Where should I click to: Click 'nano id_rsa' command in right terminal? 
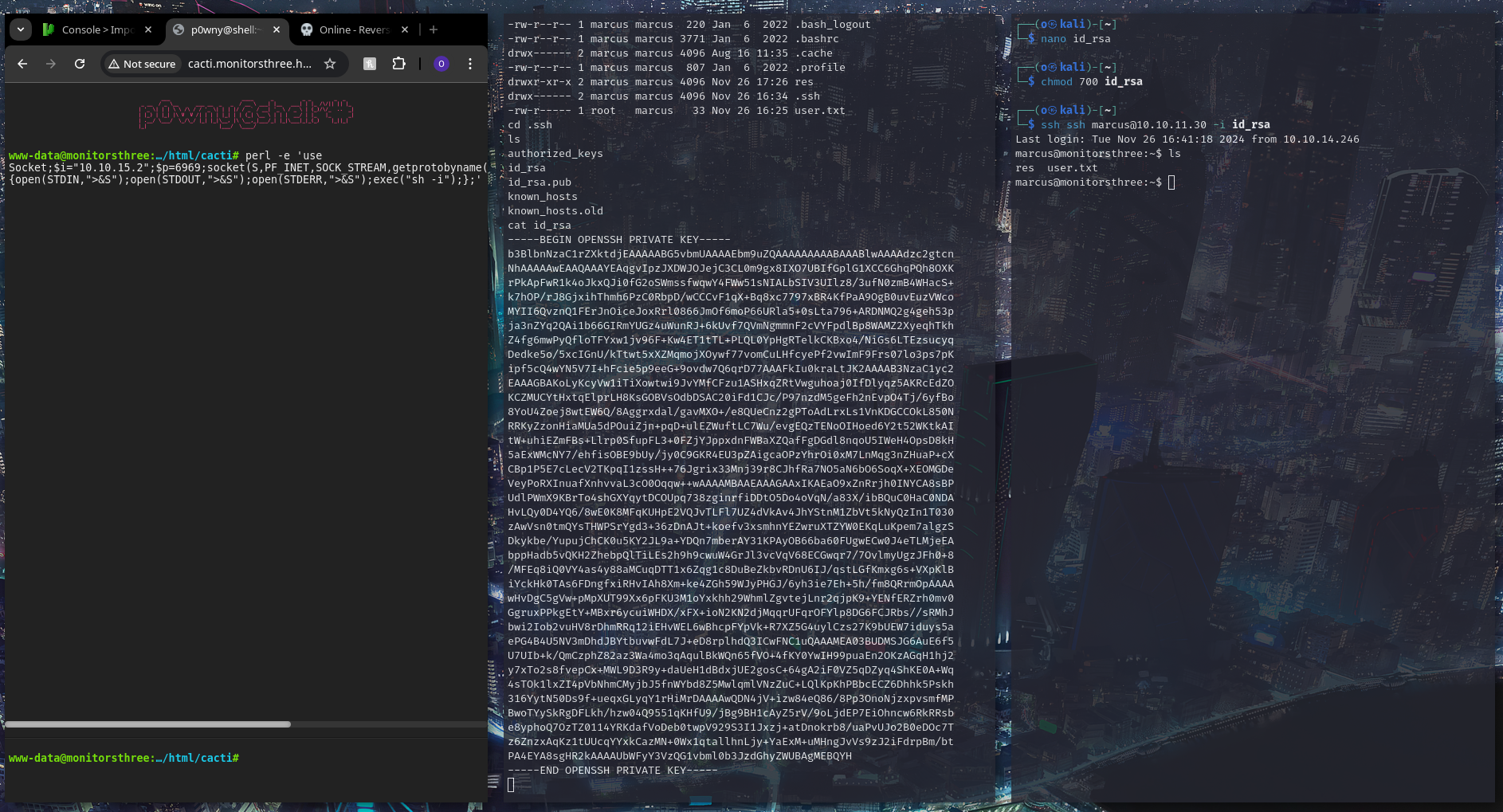coord(1075,39)
